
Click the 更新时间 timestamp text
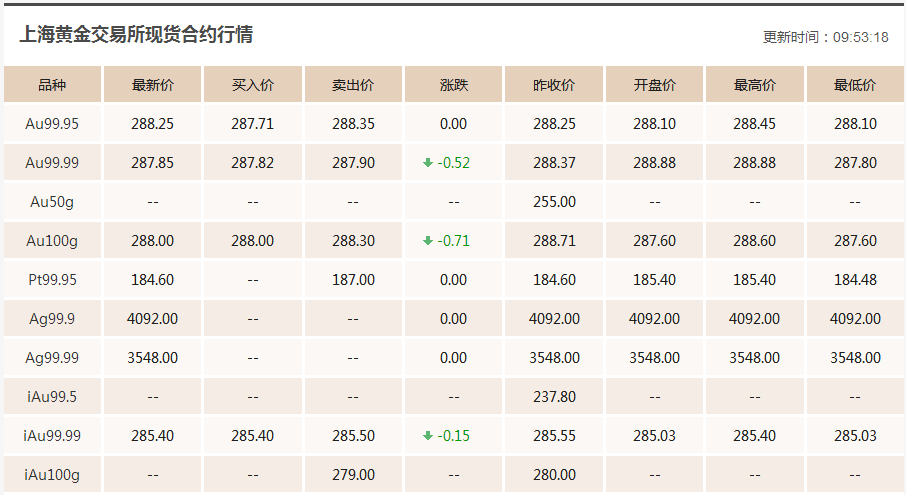coord(825,37)
